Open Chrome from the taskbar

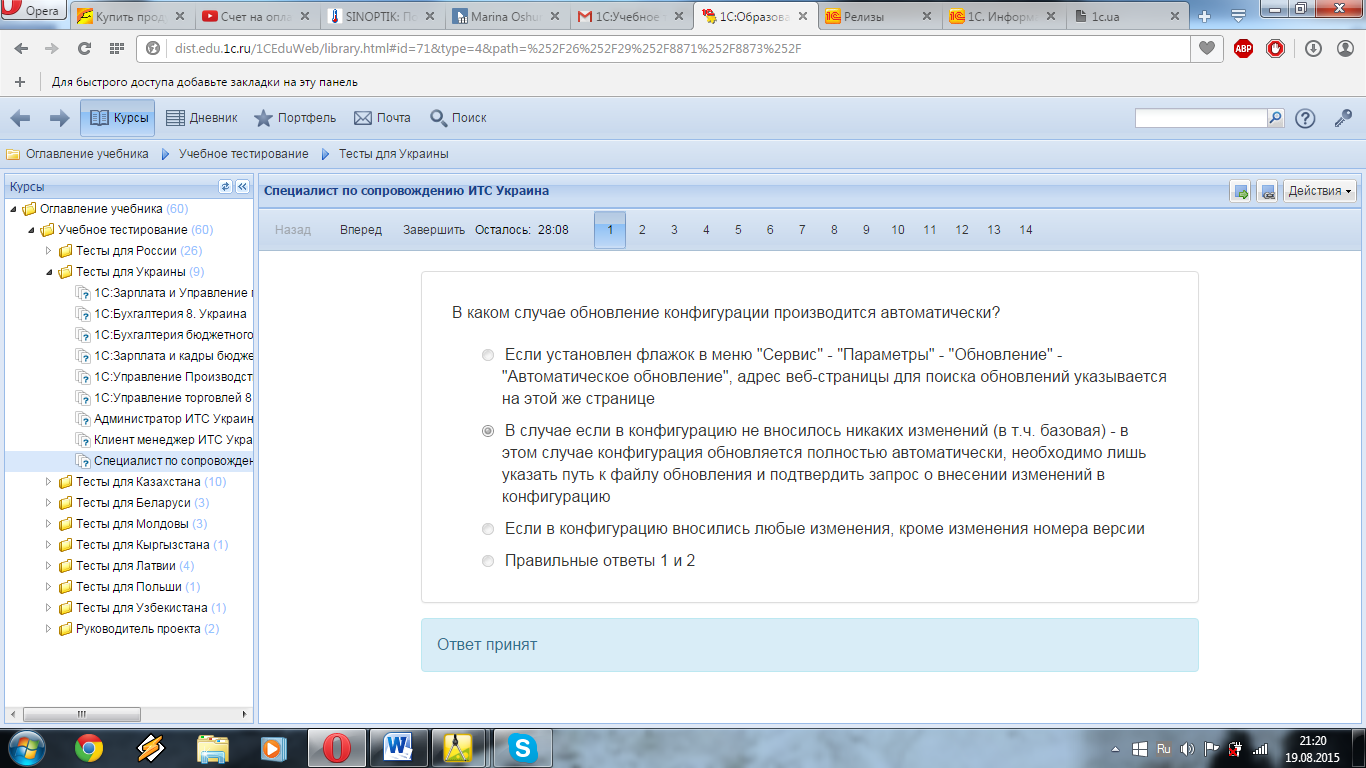pyautogui.click(x=88, y=748)
